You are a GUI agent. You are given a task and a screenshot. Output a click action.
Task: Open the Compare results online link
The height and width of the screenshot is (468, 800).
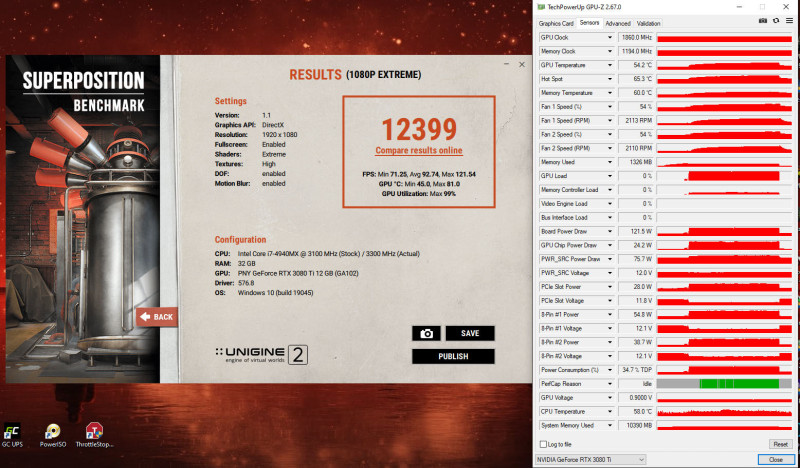point(419,151)
